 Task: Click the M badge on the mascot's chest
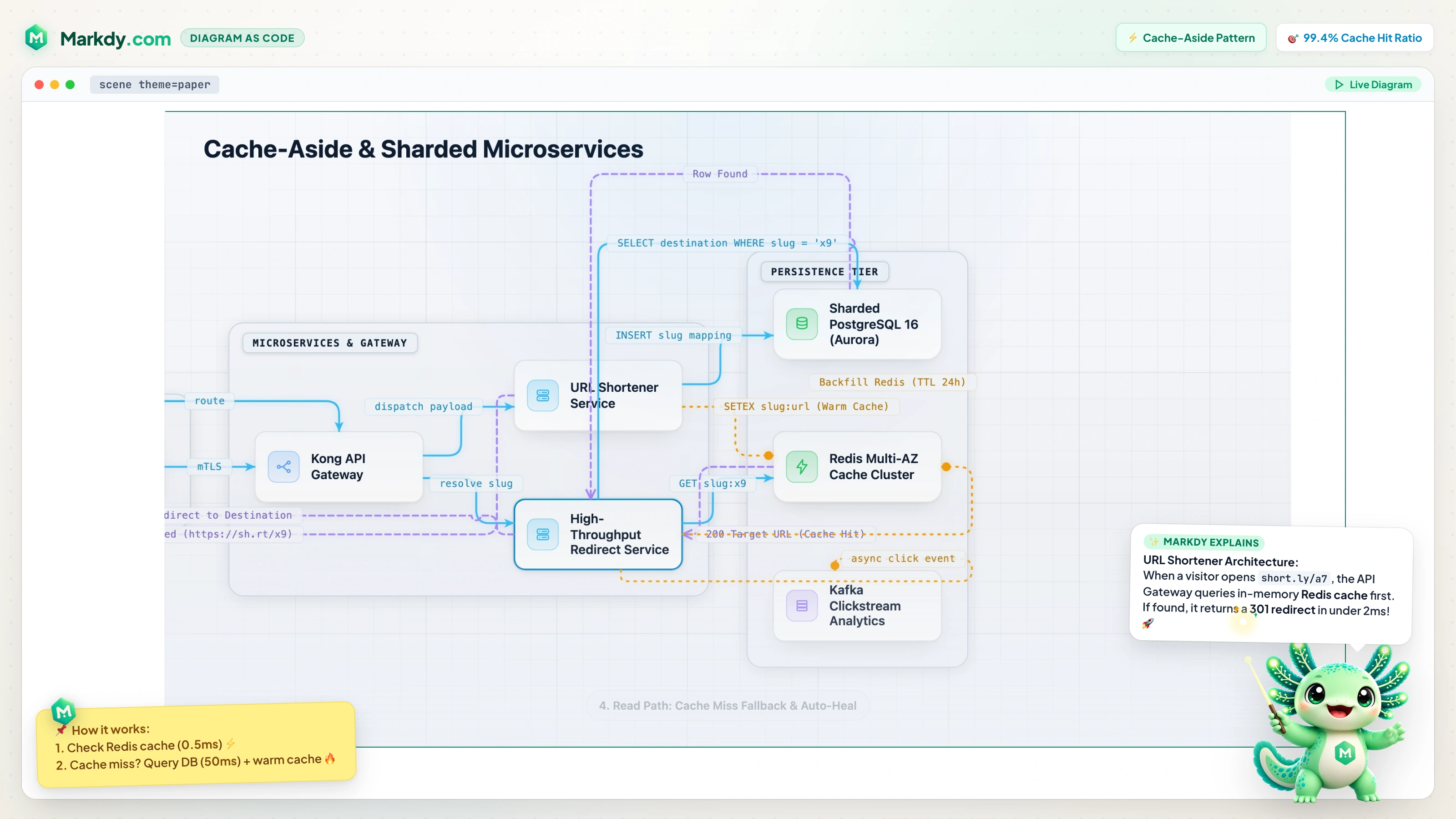click(x=1345, y=753)
